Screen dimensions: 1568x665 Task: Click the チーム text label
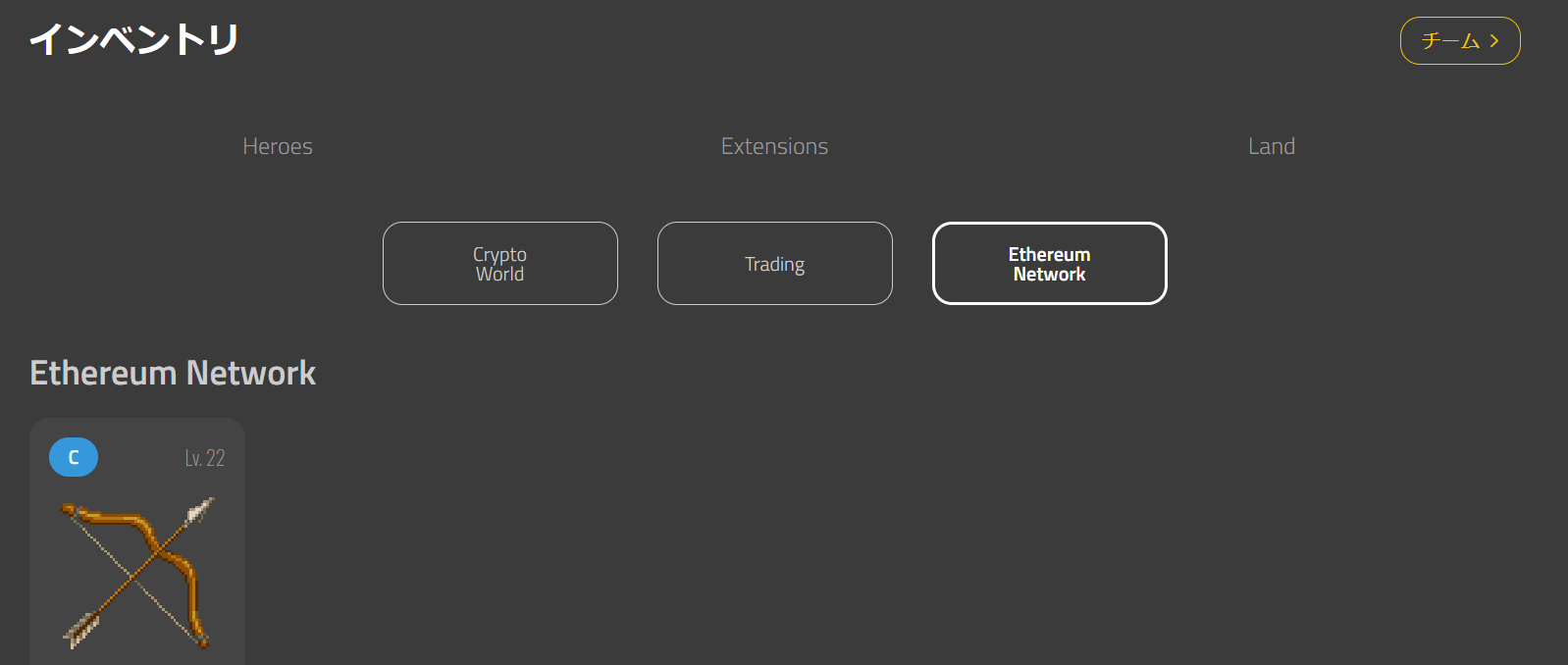(x=1449, y=41)
